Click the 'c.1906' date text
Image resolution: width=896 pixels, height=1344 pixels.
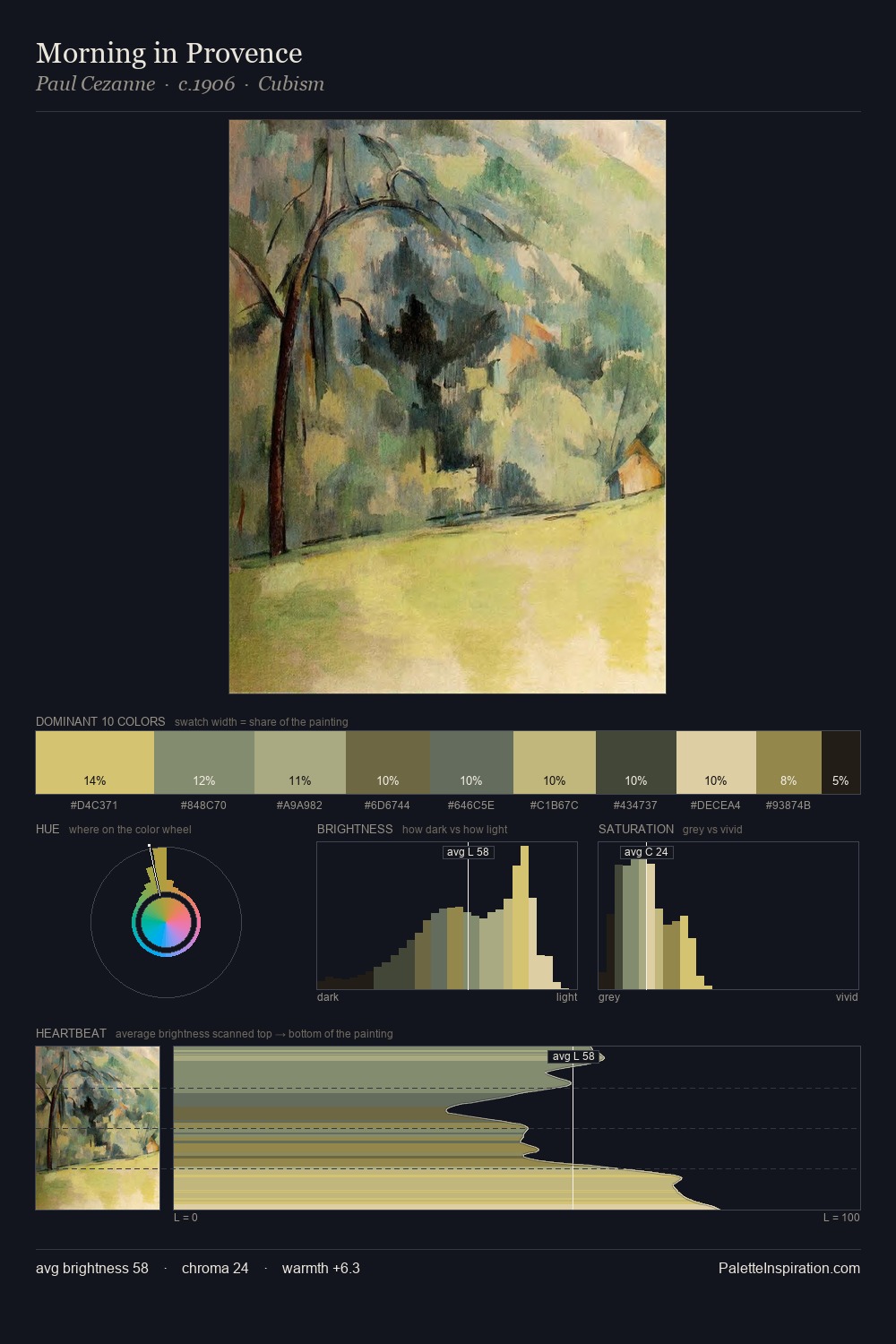pyautogui.click(x=207, y=84)
